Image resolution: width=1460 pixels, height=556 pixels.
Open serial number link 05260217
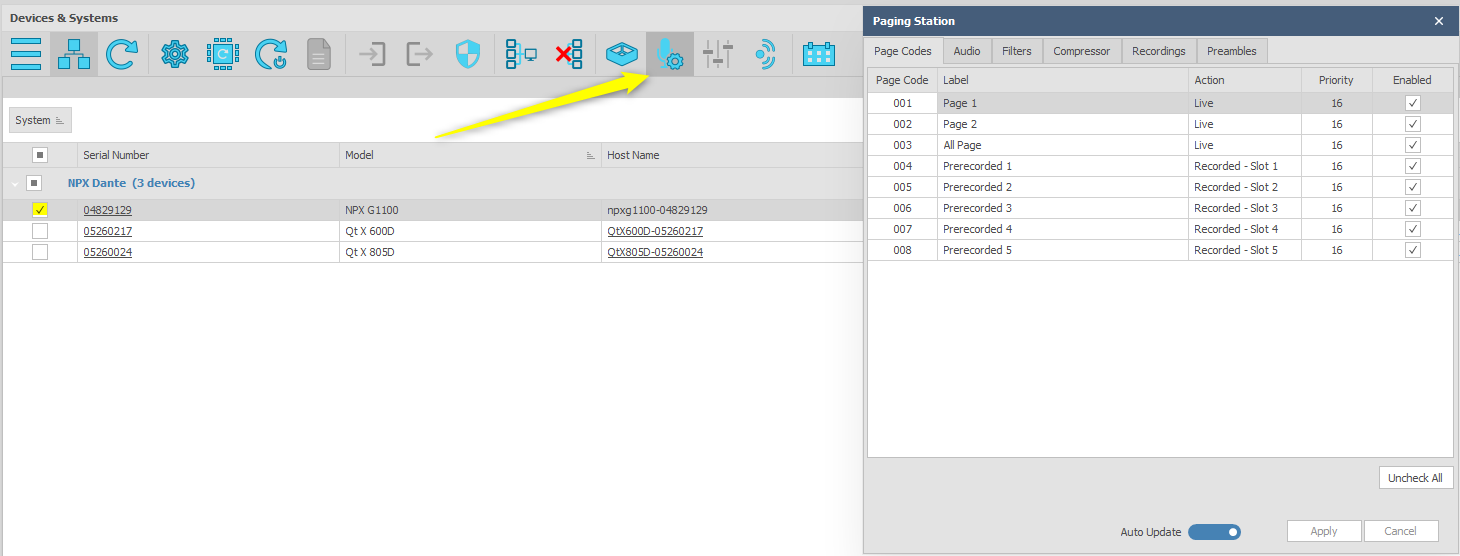click(x=108, y=231)
